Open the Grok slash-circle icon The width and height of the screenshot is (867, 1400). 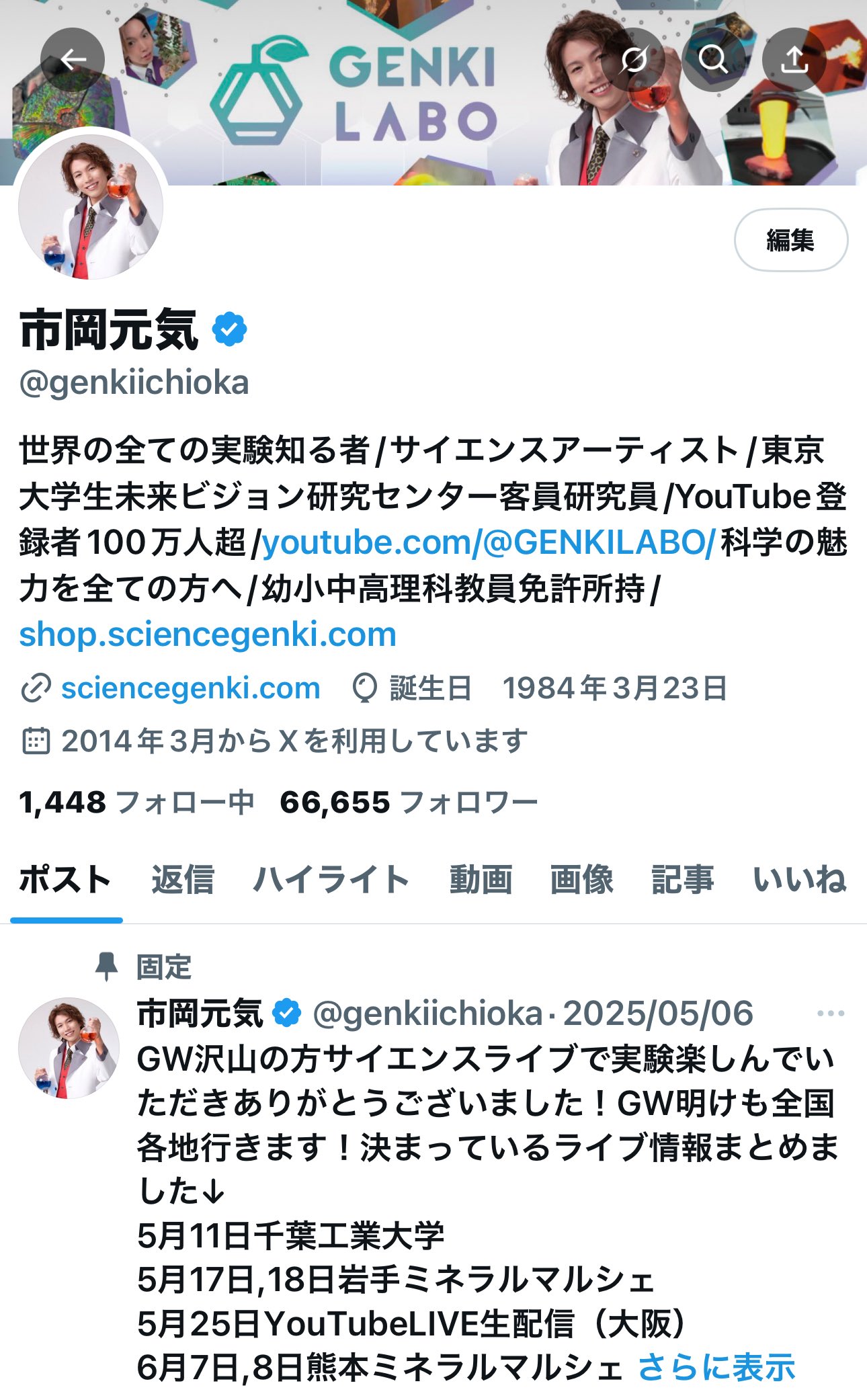pyautogui.click(x=633, y=60)
